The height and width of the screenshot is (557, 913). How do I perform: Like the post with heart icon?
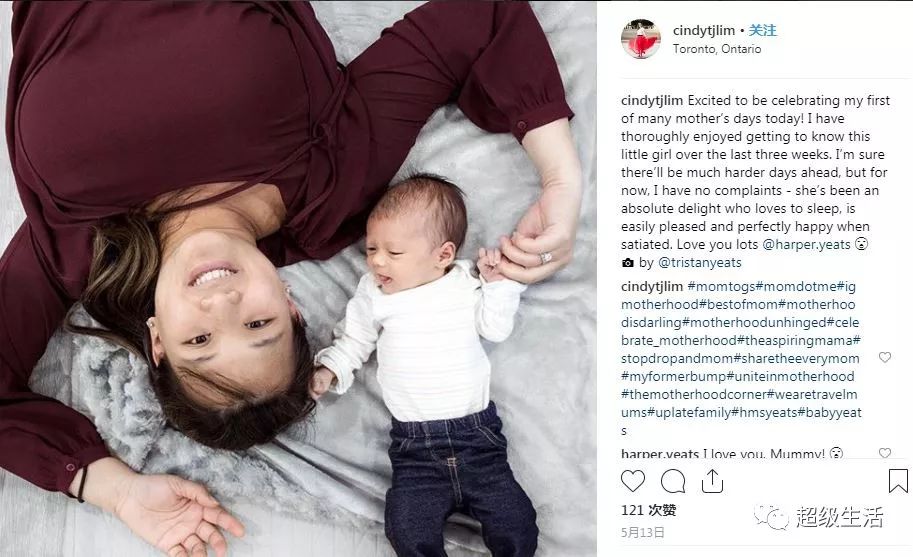[633, 481]
